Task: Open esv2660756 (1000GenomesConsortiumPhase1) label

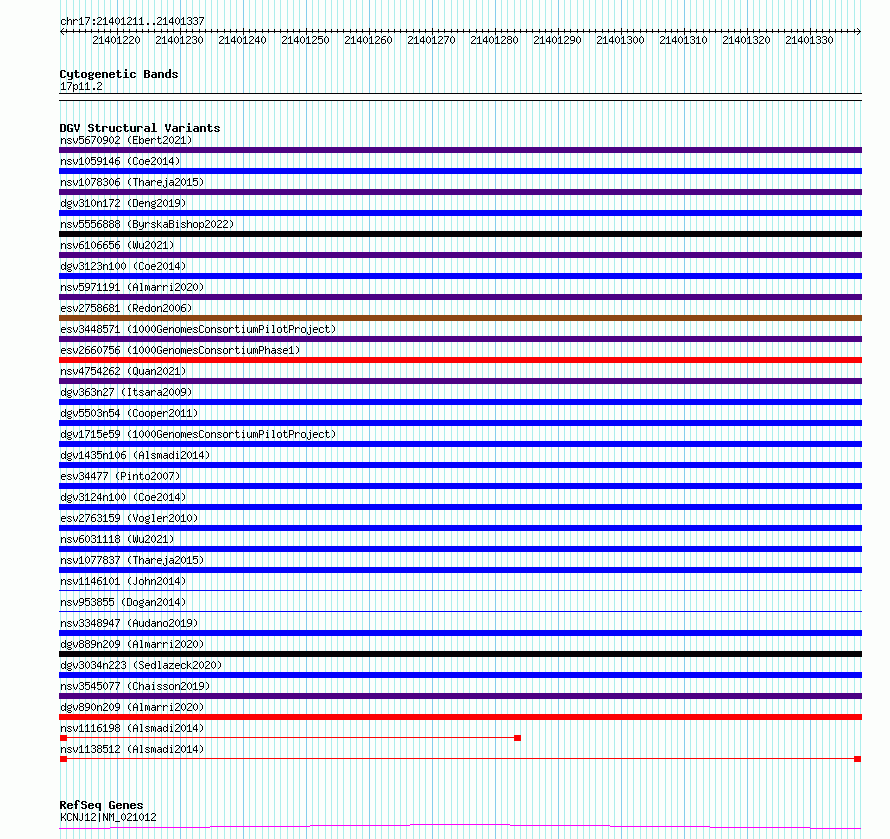Action: point(180,350)
